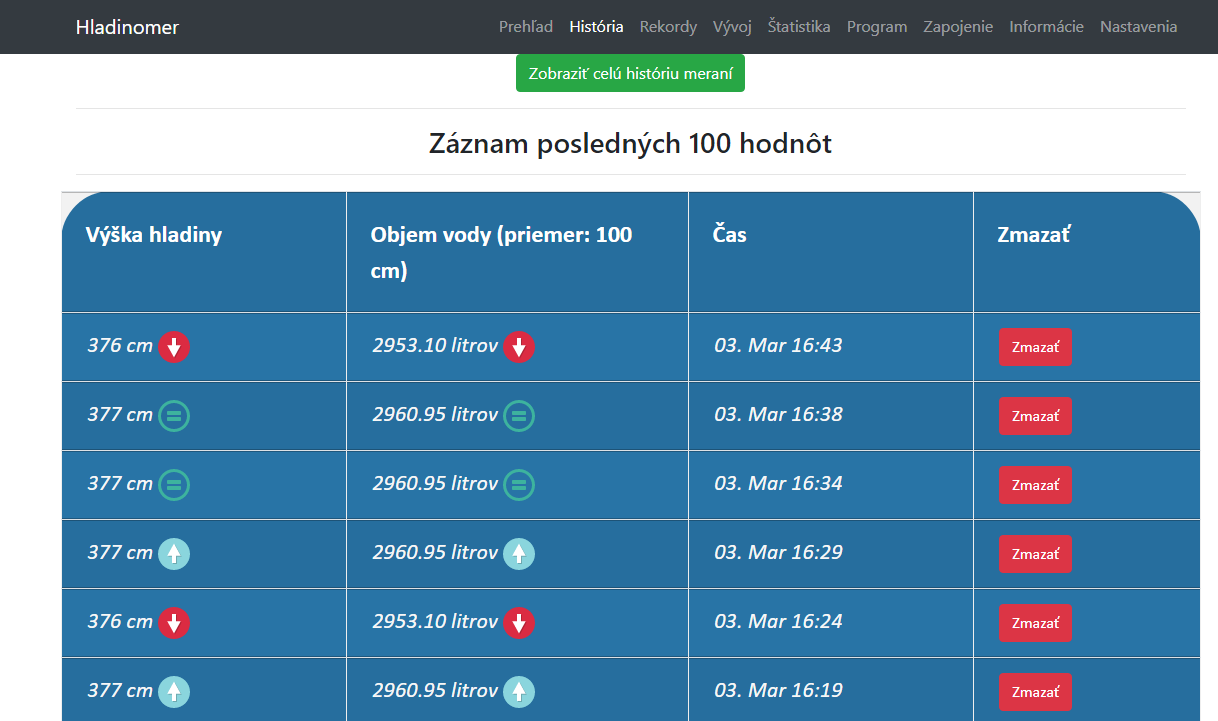Click the red down arrow beside 376 cm at 16:43
Image resolution: width=1218 pixels, height=721 pixels.
(x=174, y=347)
